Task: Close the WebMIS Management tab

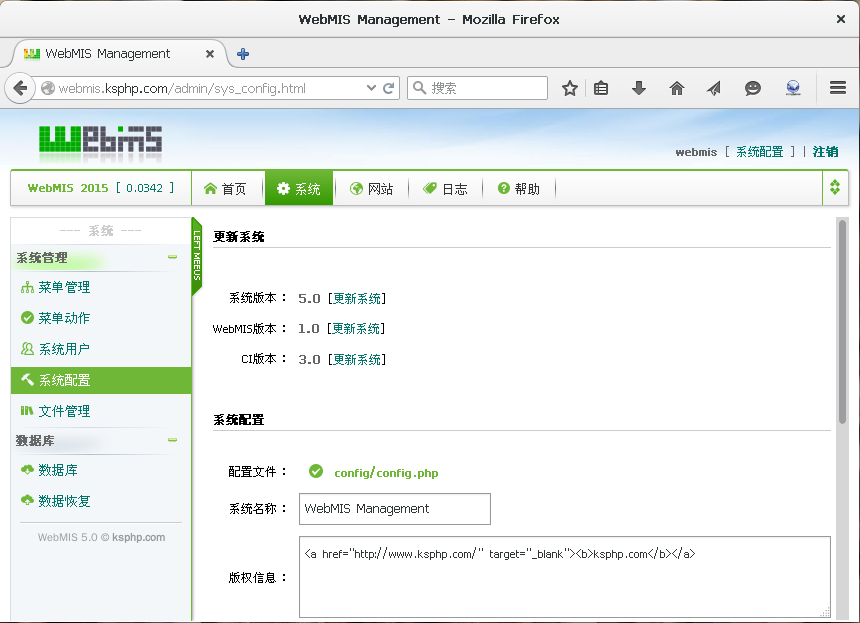Action: [210, 54]
